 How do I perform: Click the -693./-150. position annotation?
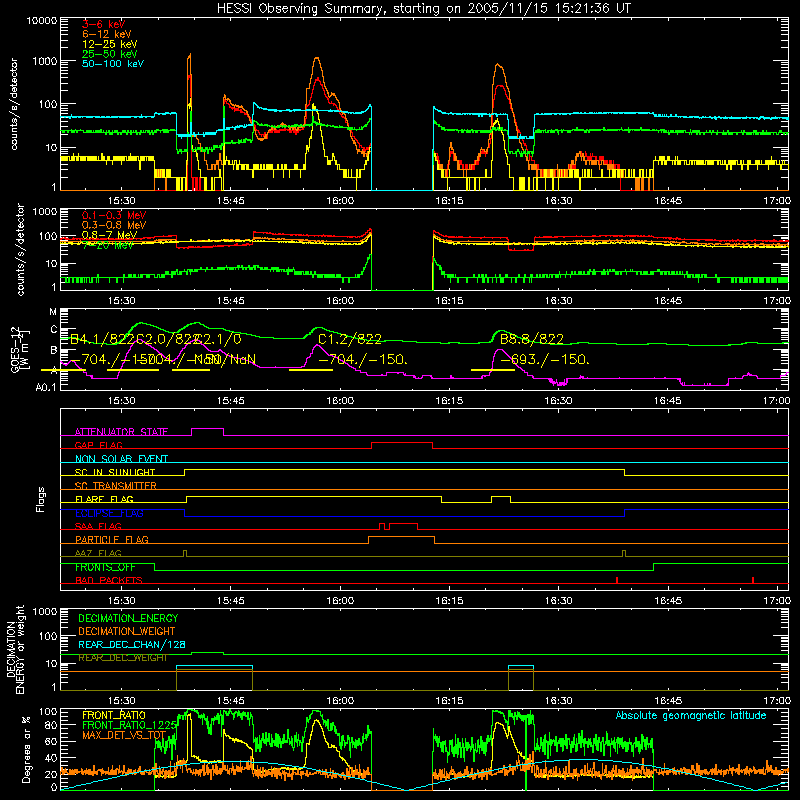(x=545, y=360)
